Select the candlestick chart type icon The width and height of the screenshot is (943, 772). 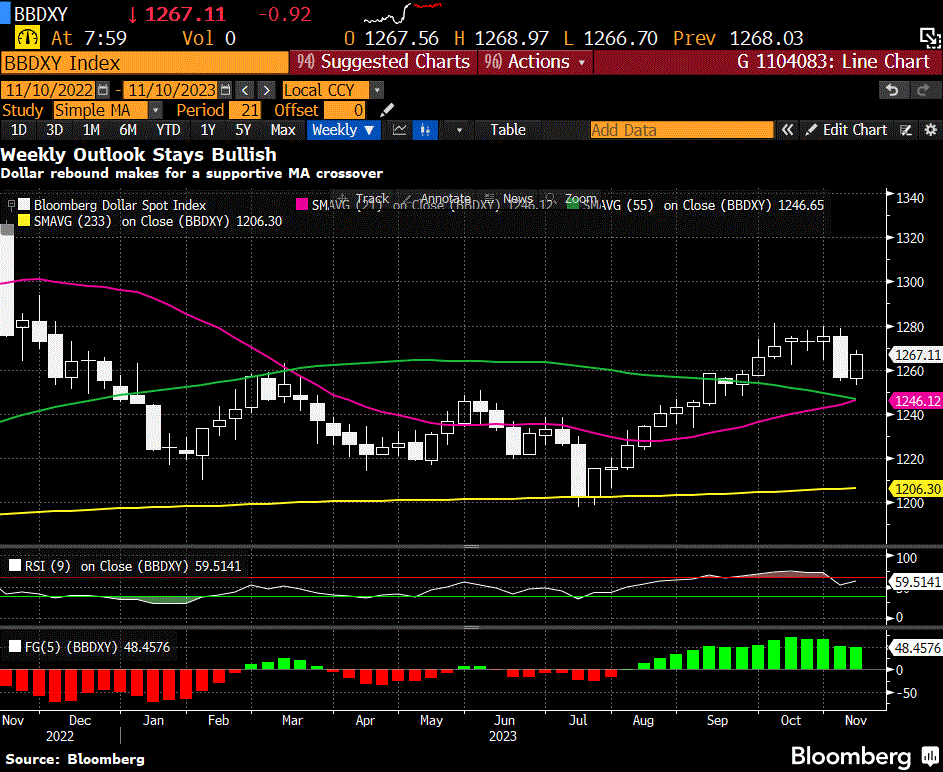point(425,130)
